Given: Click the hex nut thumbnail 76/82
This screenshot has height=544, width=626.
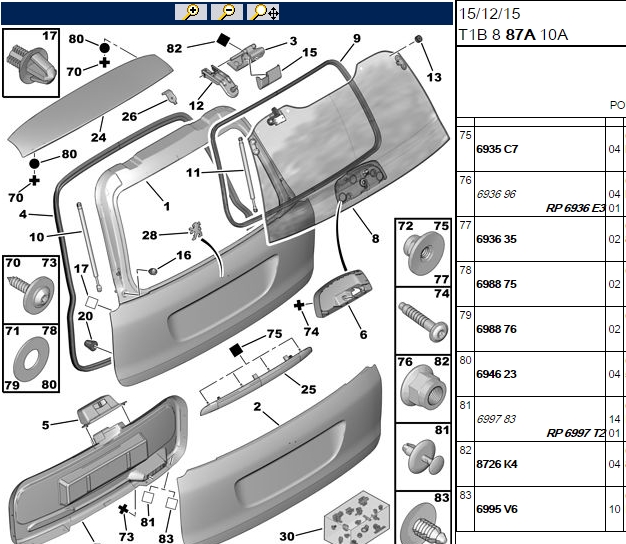Looking at the screenshot, I should click(x=423, y=389).
